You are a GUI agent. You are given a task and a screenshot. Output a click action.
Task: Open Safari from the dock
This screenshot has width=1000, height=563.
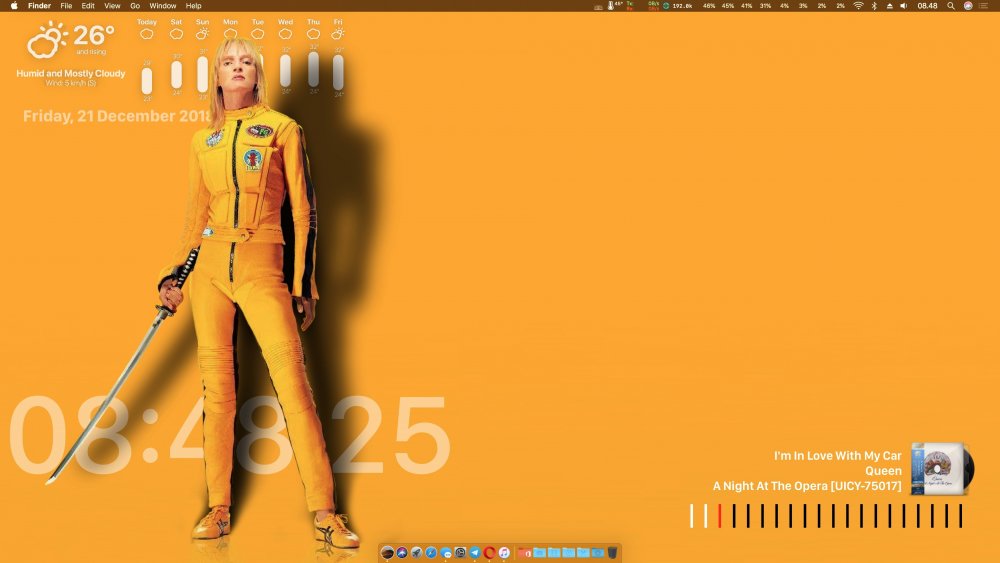(431, 553)
